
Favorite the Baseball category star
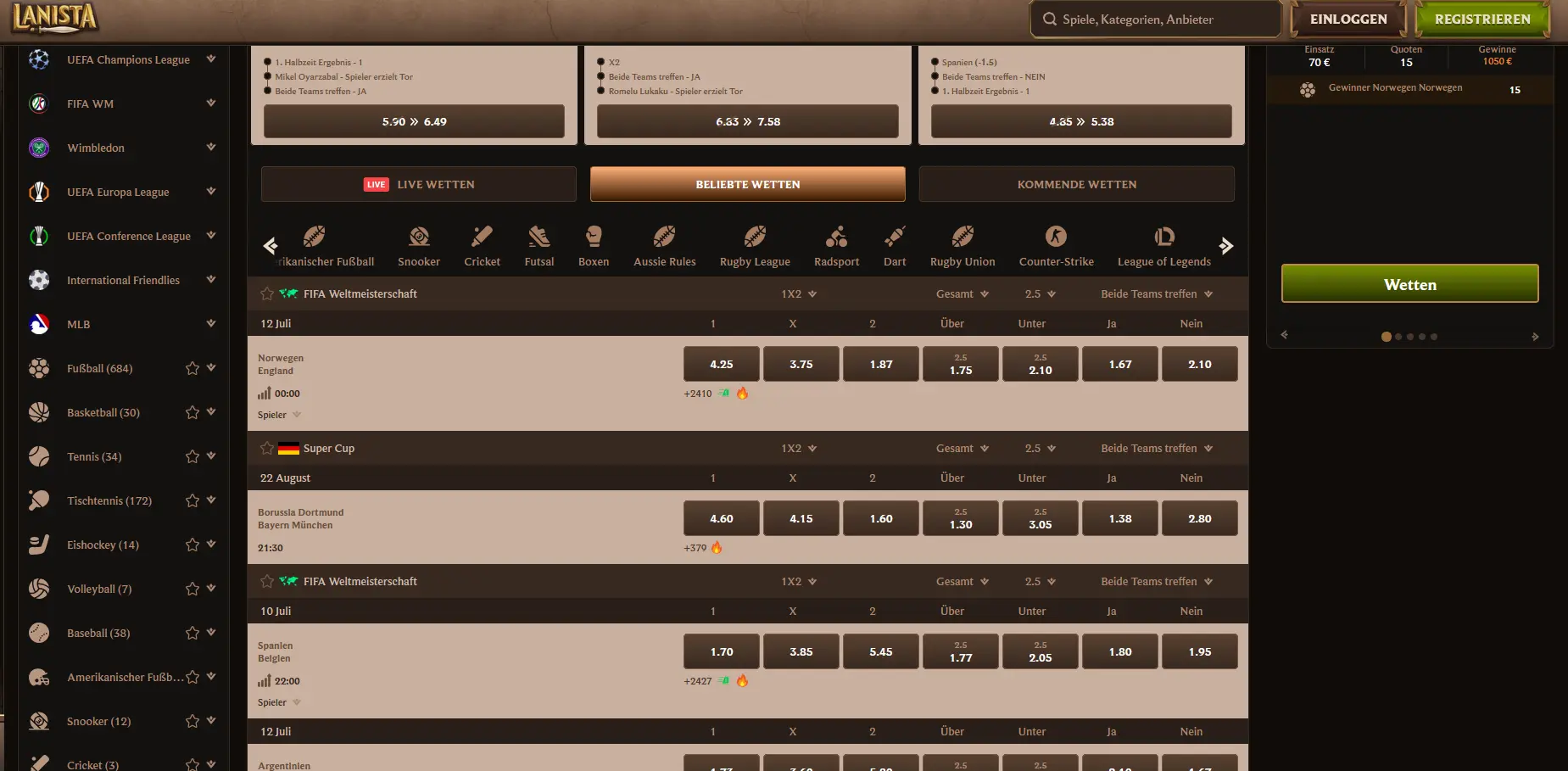tap(193, 633)
